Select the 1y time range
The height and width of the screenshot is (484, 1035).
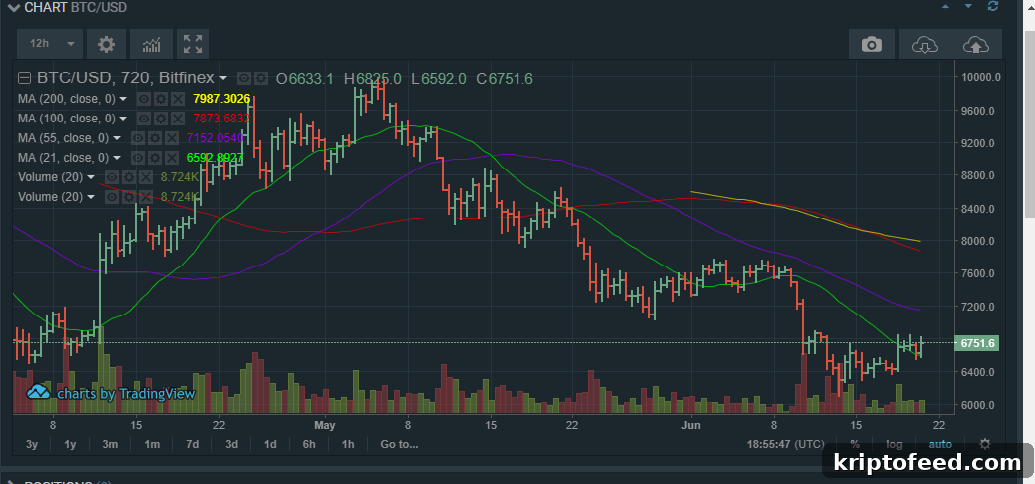(x=70, y=444)
